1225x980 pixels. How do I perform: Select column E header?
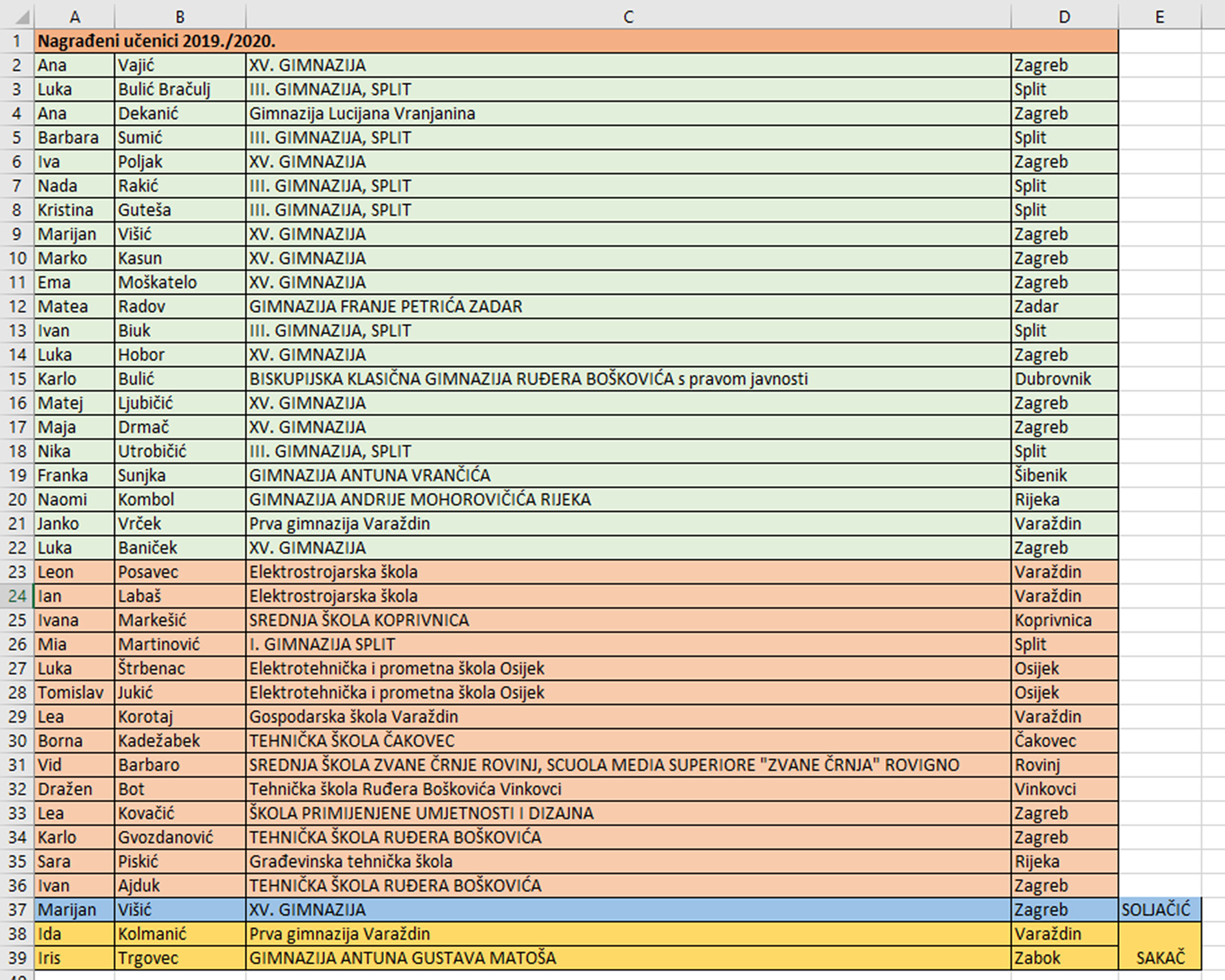point(1159,17)
